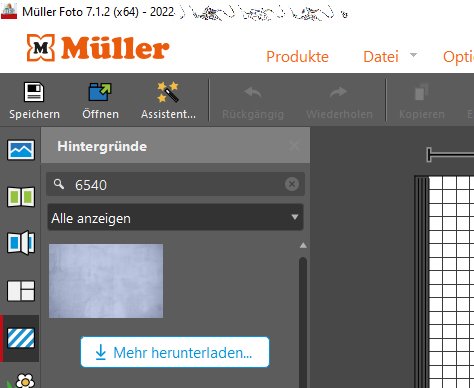The image size is (474, 388).
Task: Click the Rückgängig undo button
Action: point(253,102)
